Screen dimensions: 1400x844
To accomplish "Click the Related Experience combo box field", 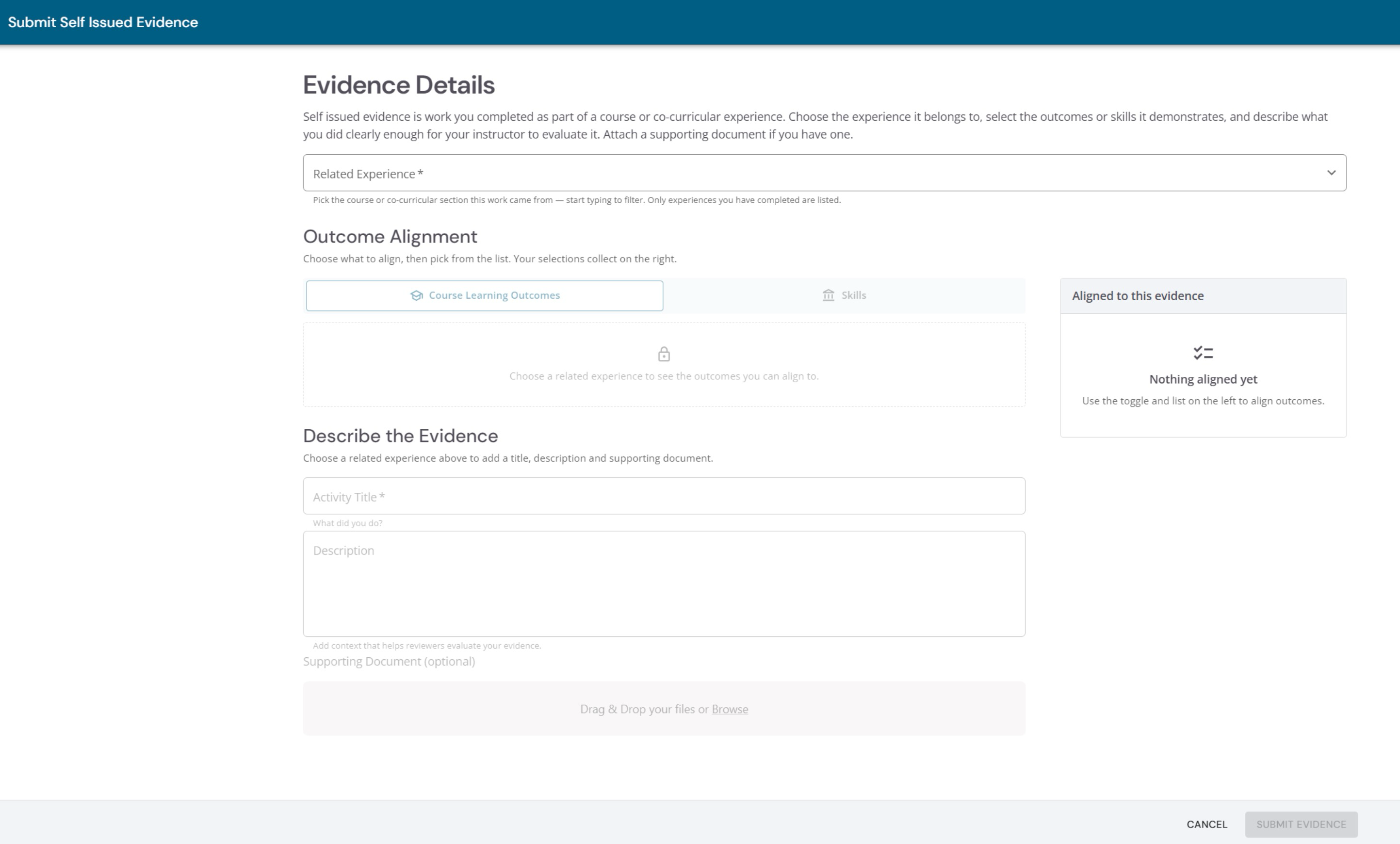I will tap(825, 173).
